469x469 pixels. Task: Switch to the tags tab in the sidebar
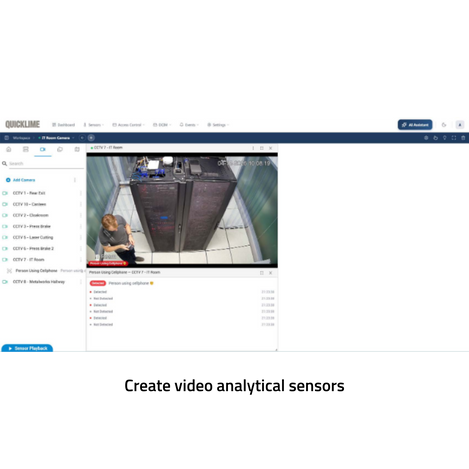tap(60, 149)
